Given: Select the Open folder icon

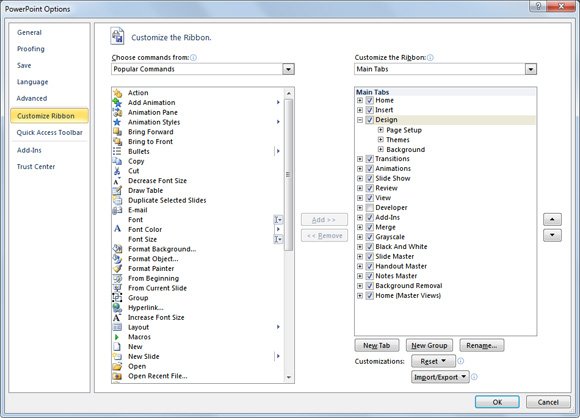Looking at the screenshot, I should pos(117,366).
